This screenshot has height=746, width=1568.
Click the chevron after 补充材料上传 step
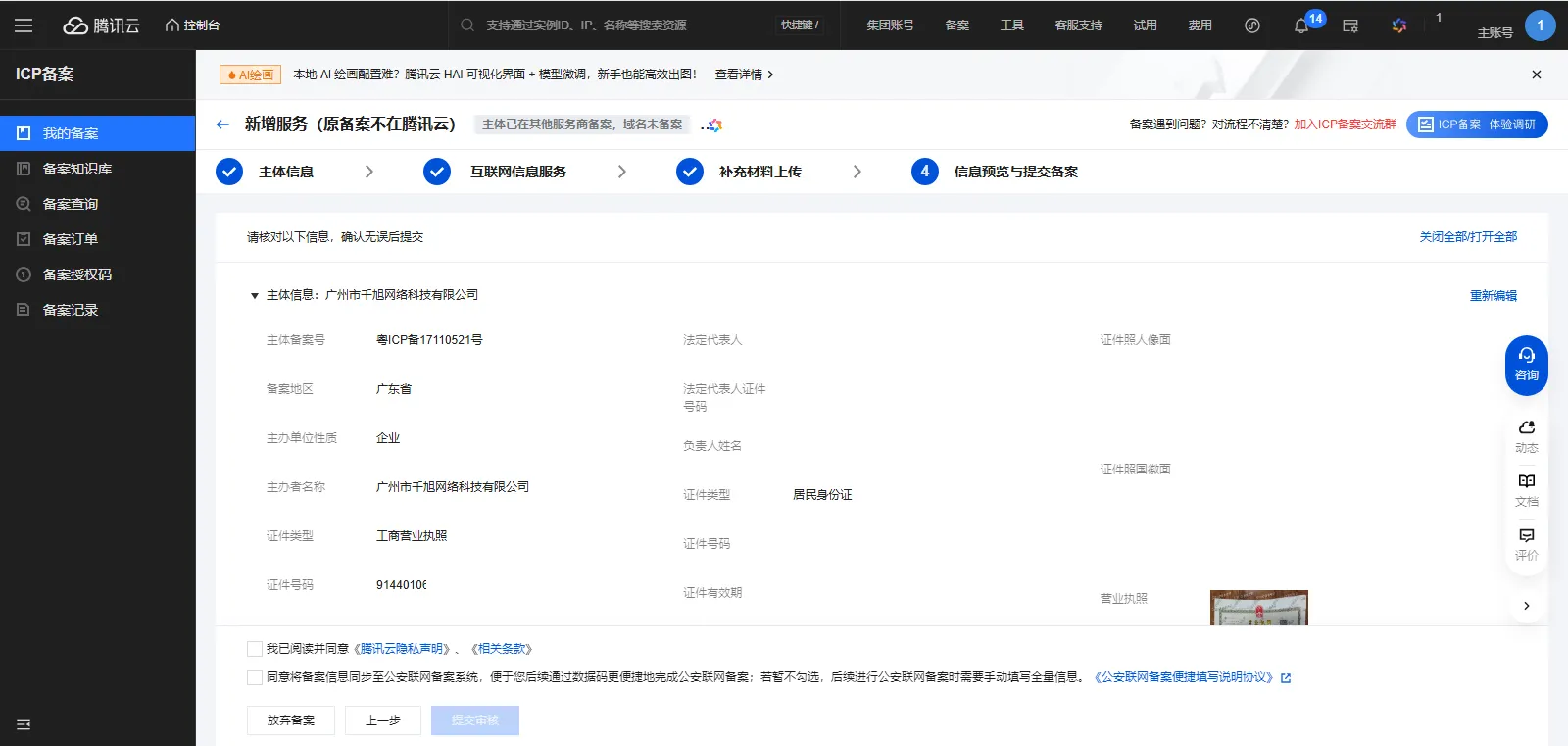[857, 172]
